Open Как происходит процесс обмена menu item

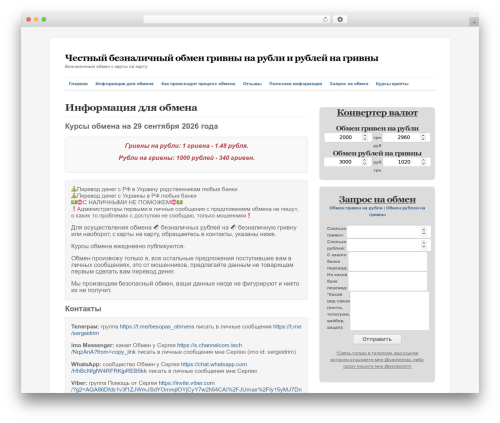(198, 84)
